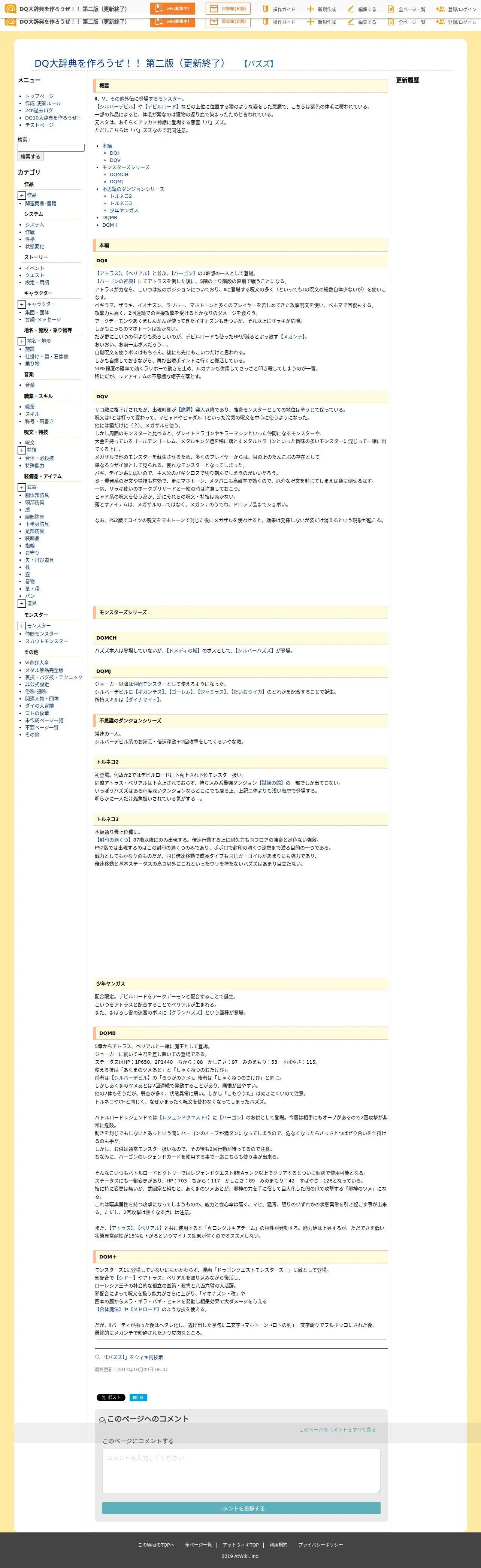Open 関連商品･書籍 category link

tap(40, 203)
